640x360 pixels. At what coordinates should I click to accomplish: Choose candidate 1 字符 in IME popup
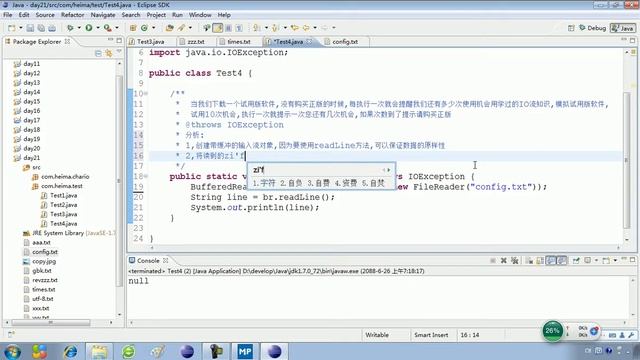pyautogui.click(x=264, y=183)
